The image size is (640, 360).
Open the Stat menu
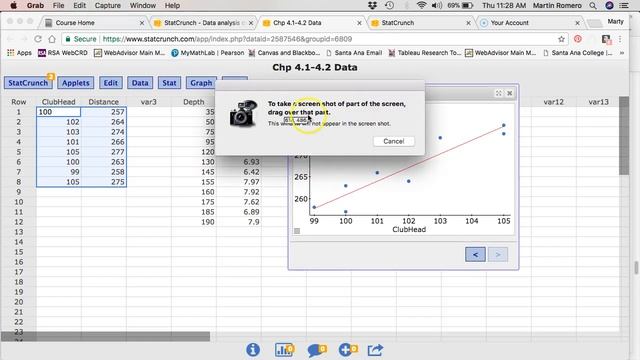click(169, 83)
